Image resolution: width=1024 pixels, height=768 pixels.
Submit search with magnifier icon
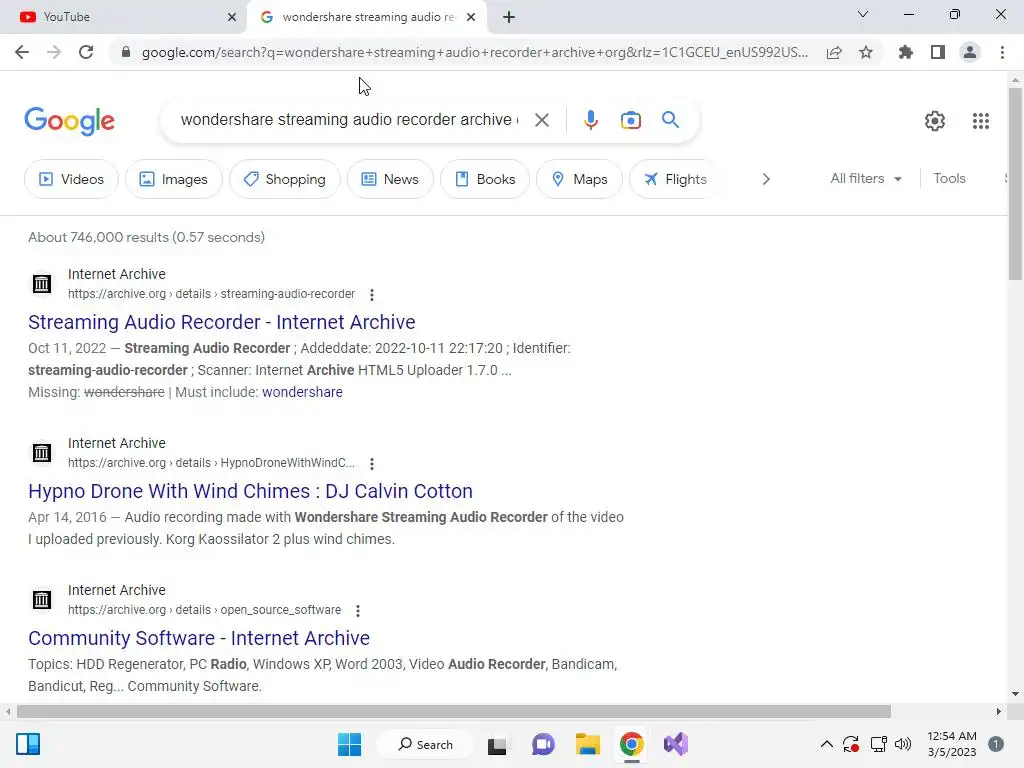pyautogui.click(x=670, y=120)
